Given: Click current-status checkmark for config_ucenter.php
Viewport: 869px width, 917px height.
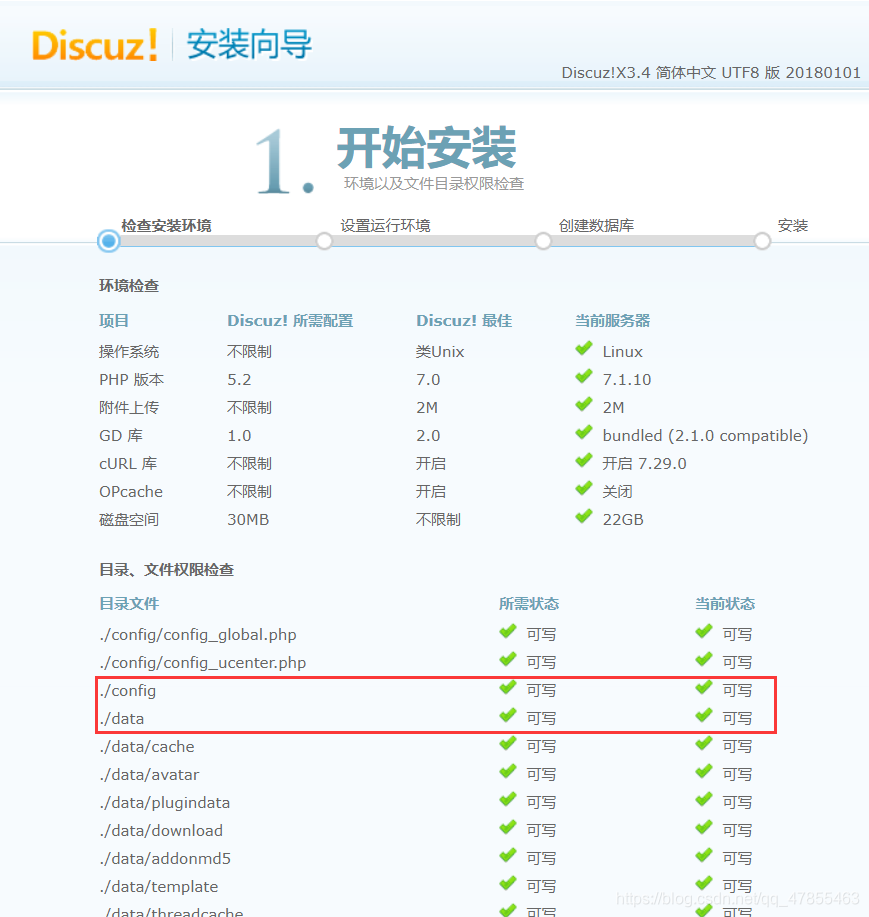Looking at the screenshot, I should (x=704, y=660).
